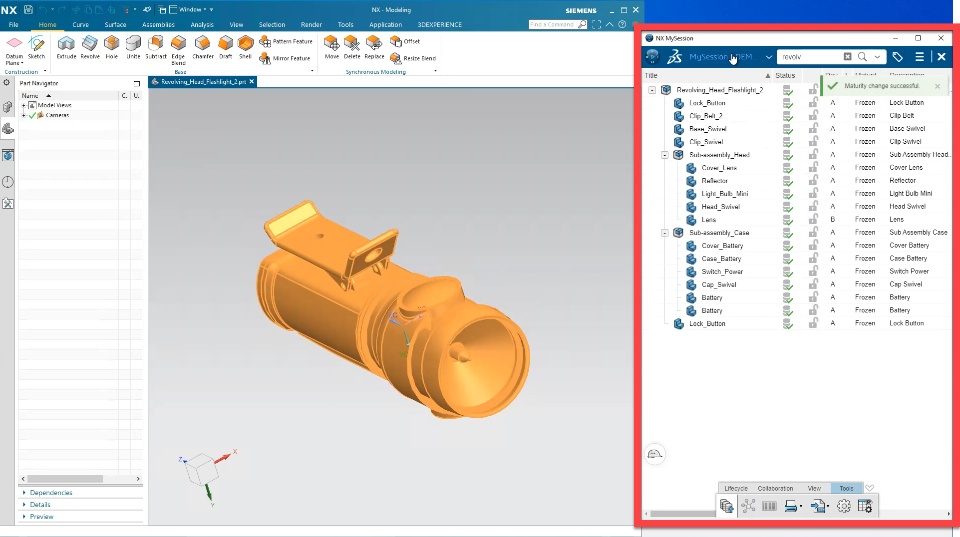
Task: Select the Extrude tool
Action: (66, 47)
